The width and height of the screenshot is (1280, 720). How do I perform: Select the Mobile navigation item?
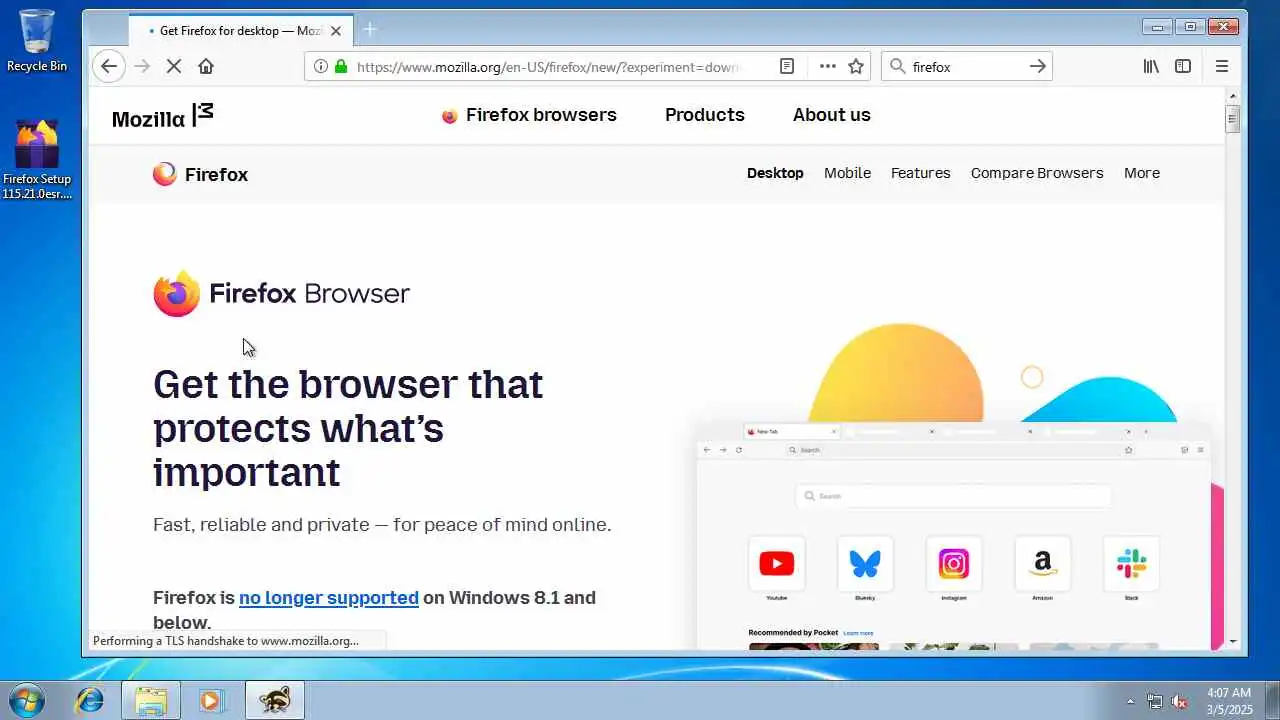(x=847, y=173)
